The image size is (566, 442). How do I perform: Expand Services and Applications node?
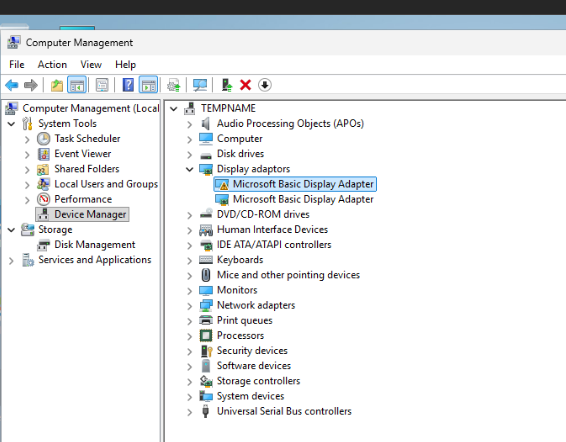(x=12, y=261)
